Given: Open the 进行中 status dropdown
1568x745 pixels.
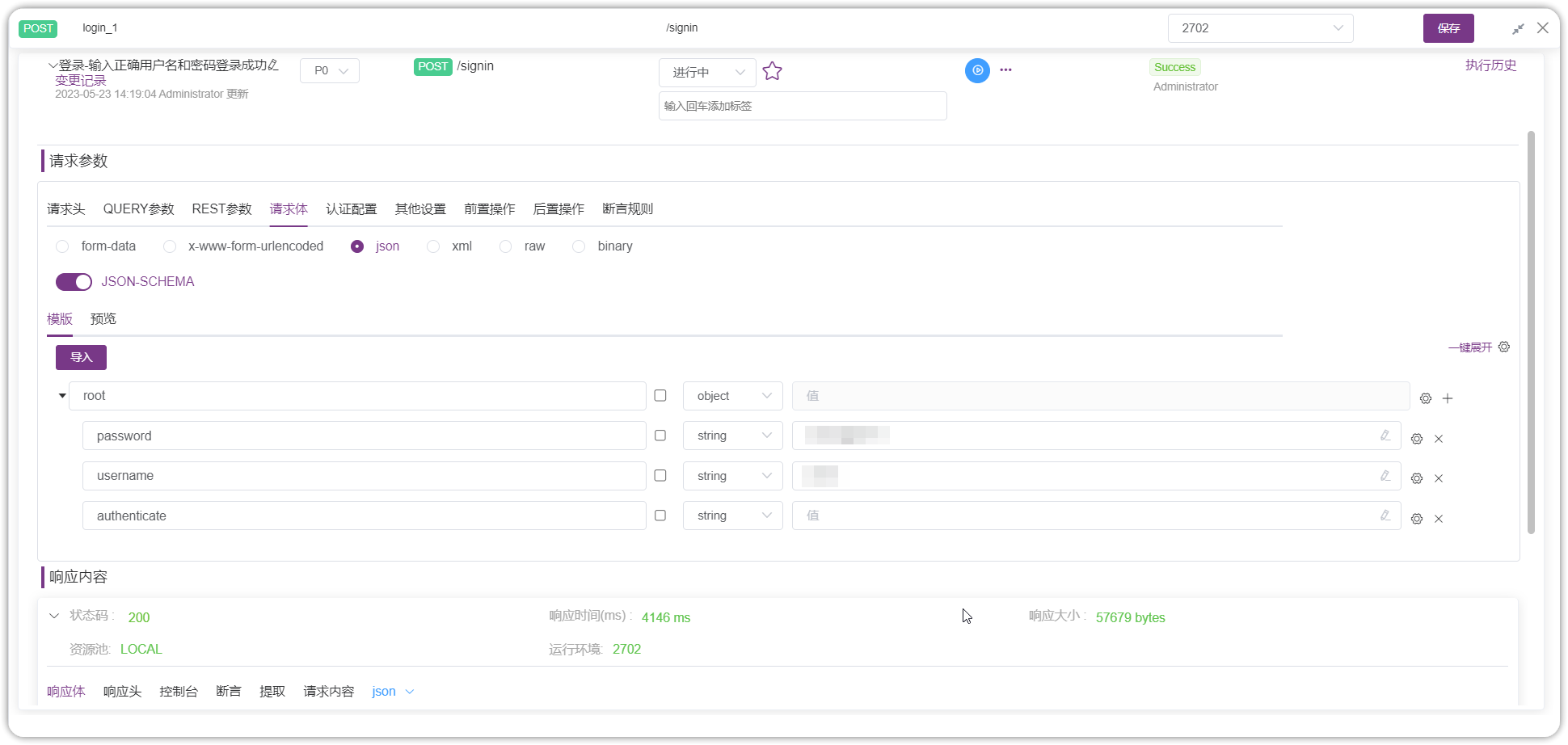Looking at the screenshot, I should pyautogui.click(x=707, y=73).
